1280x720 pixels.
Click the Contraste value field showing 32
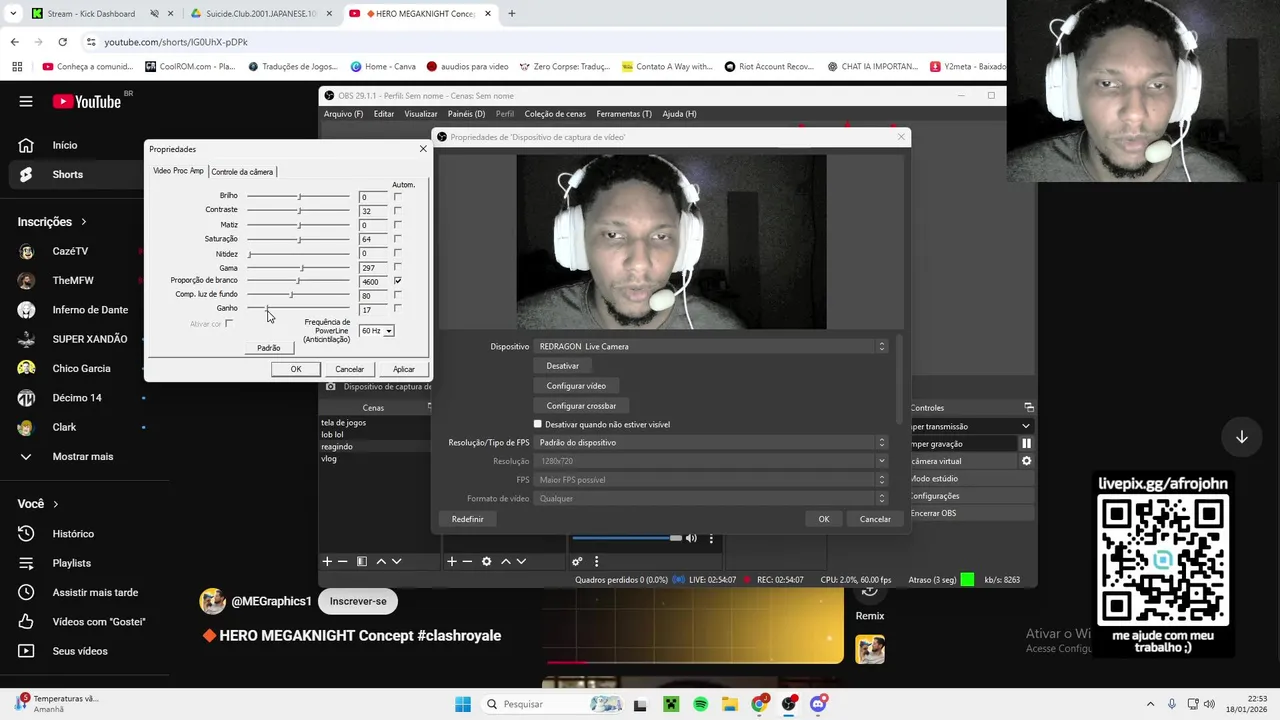click(372, 211)
